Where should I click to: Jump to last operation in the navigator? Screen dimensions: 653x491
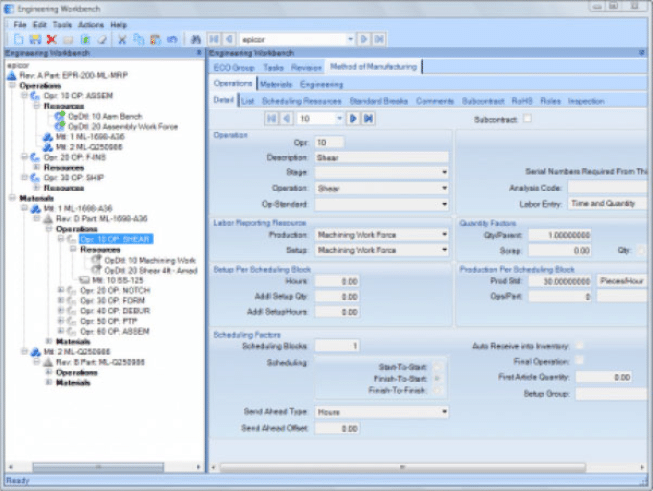[x=368, y=118]
